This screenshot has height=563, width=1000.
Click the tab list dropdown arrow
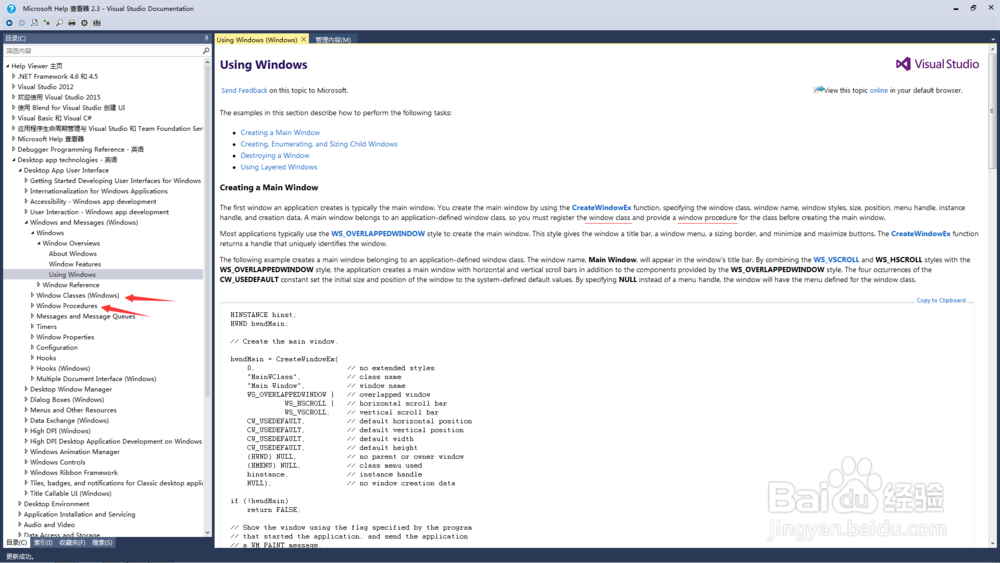point(993,40)
